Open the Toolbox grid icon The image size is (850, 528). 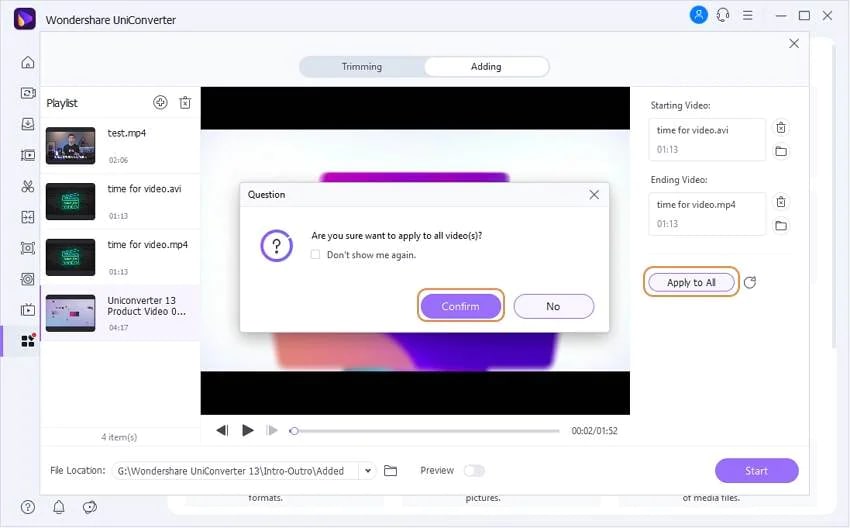point(28,340)
